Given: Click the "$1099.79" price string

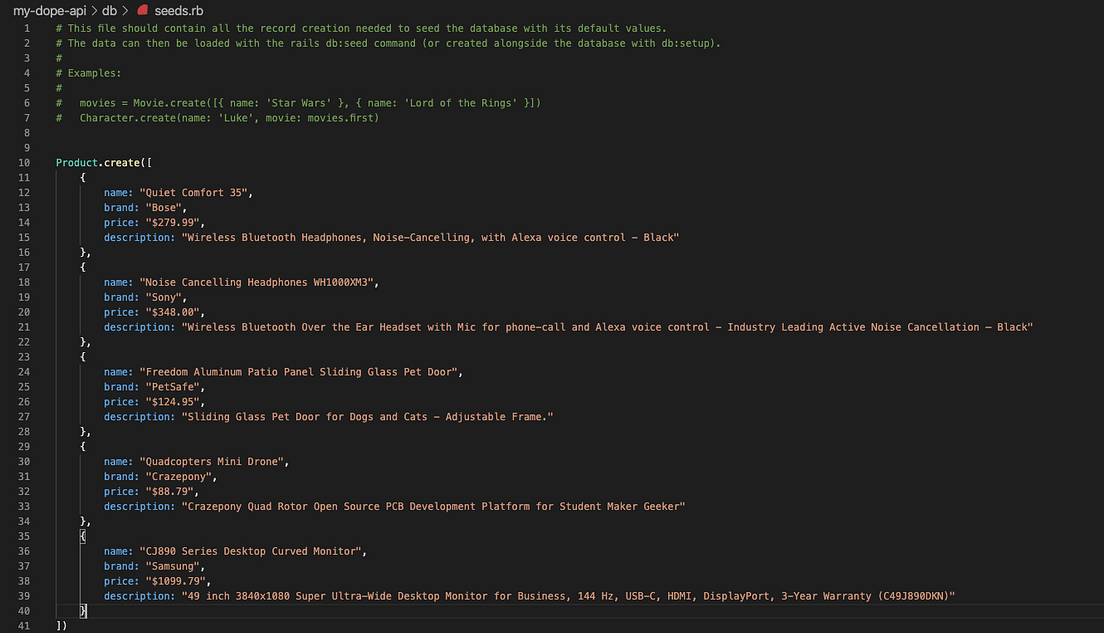Looking at the screenshot, I should [175, 582].
